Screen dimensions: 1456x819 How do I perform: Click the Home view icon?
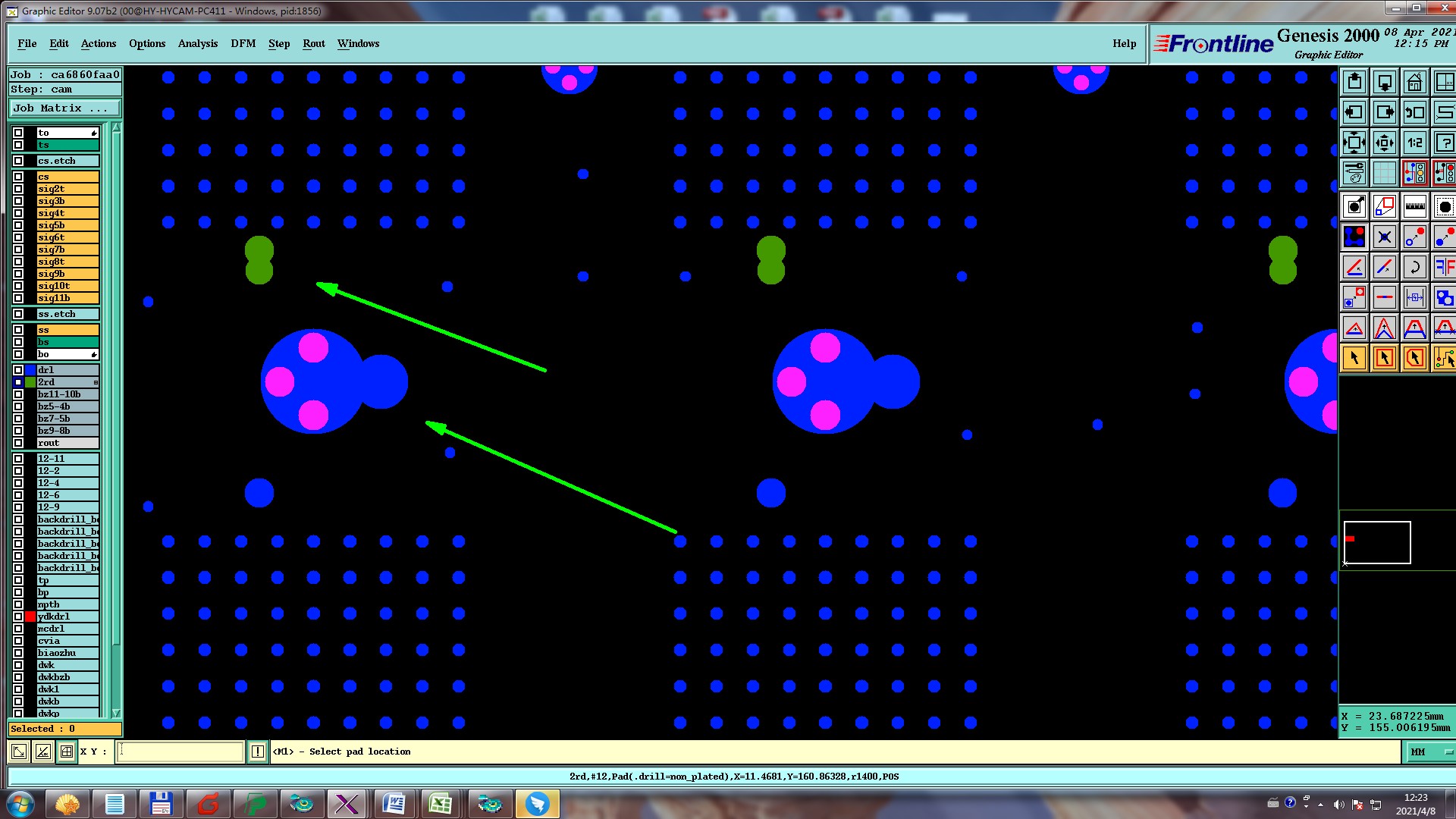1414,82
